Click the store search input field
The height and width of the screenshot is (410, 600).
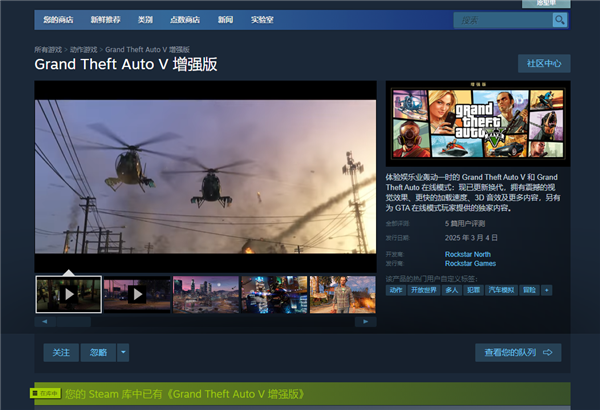(500, 20)
